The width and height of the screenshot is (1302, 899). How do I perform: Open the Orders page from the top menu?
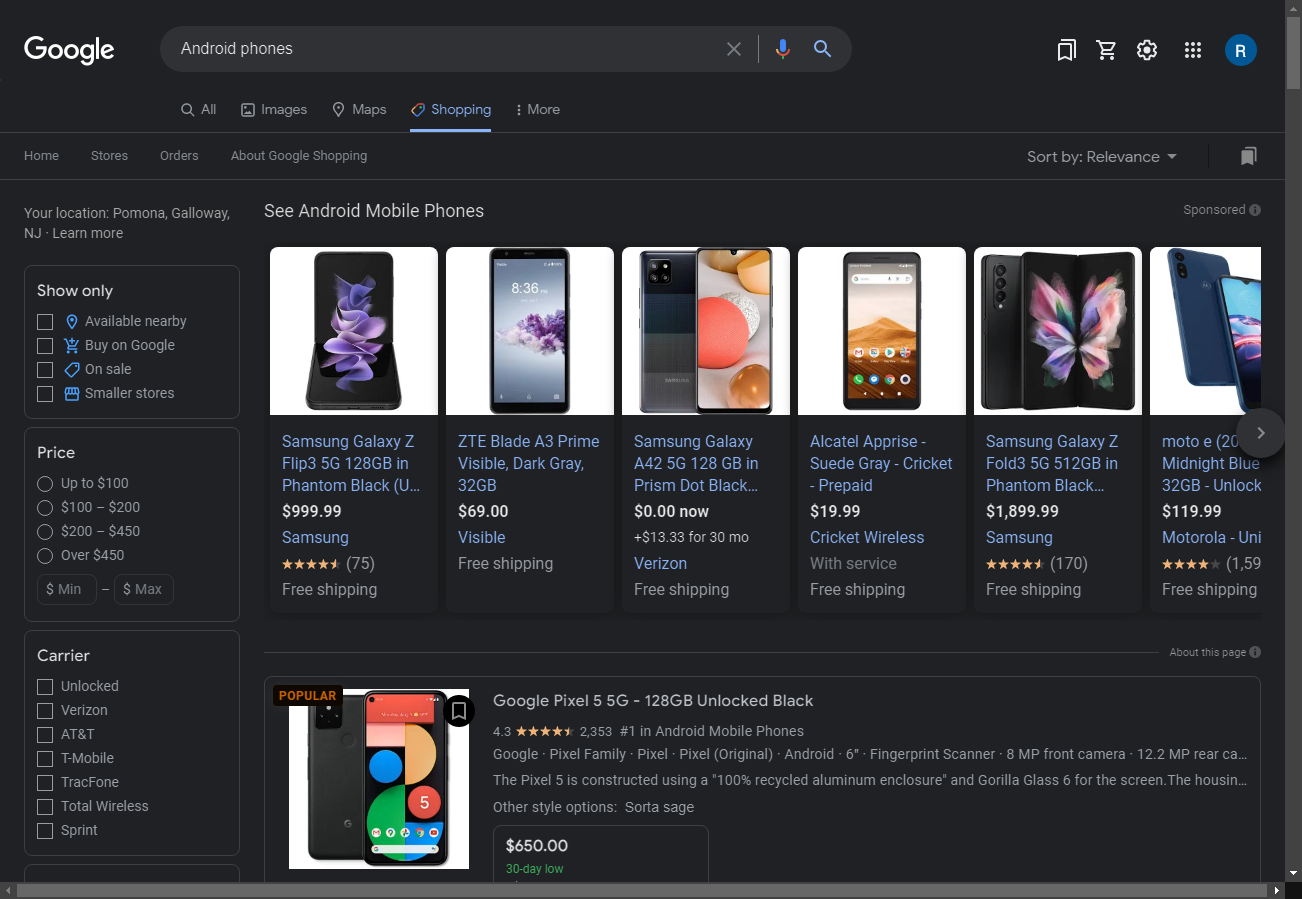click(179, 156)
